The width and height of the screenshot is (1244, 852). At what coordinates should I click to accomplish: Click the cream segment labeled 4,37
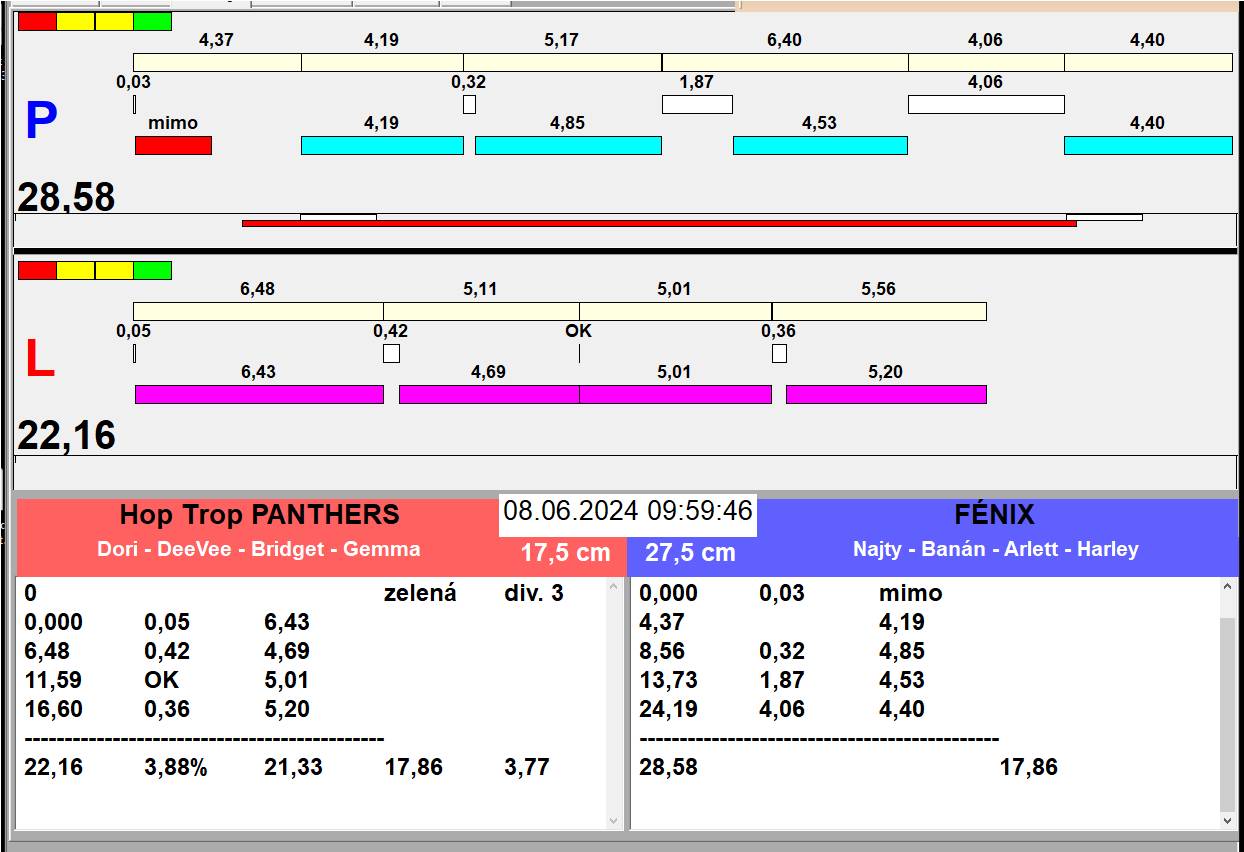217,62
